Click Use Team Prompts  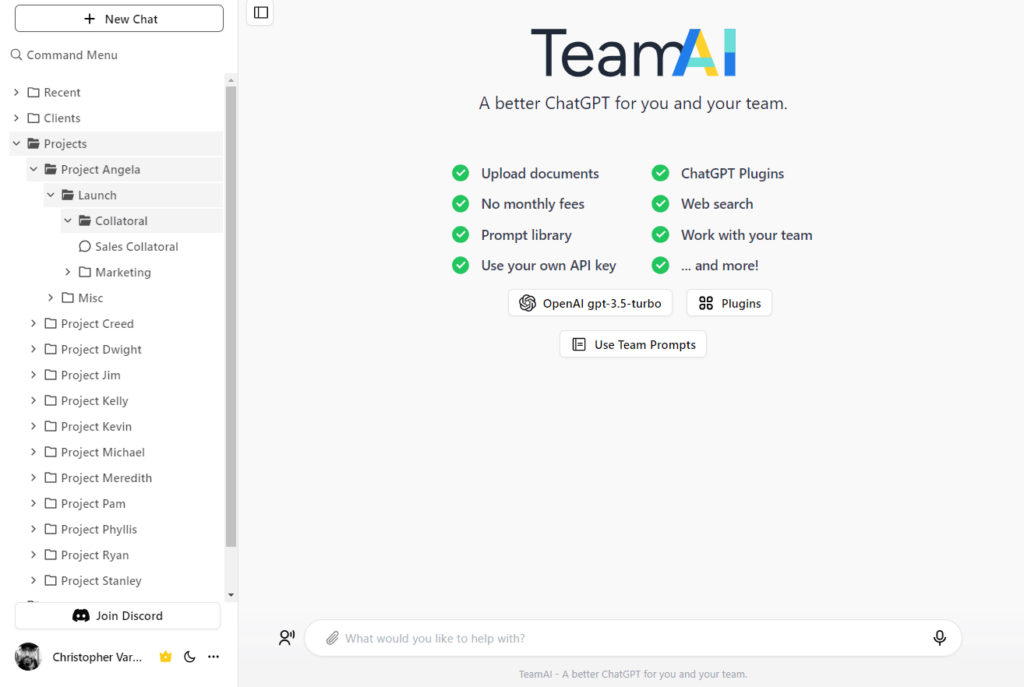tap(633, 344)
